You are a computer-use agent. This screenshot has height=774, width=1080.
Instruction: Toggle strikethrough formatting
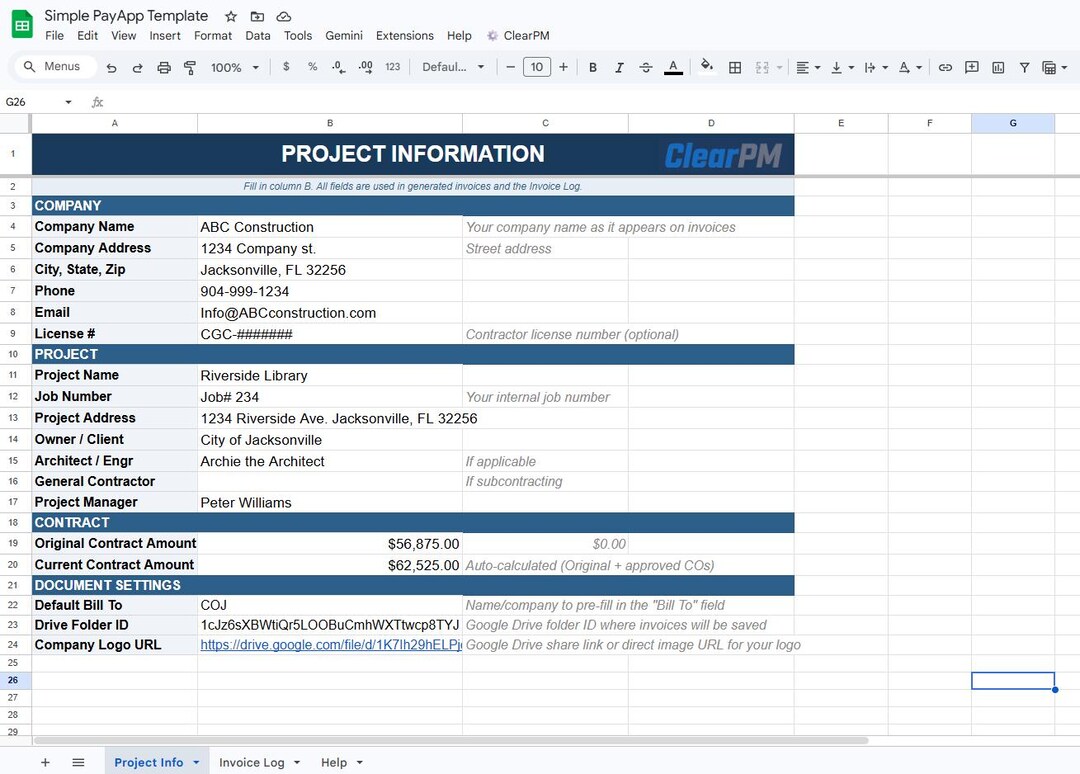pos(645,67)
